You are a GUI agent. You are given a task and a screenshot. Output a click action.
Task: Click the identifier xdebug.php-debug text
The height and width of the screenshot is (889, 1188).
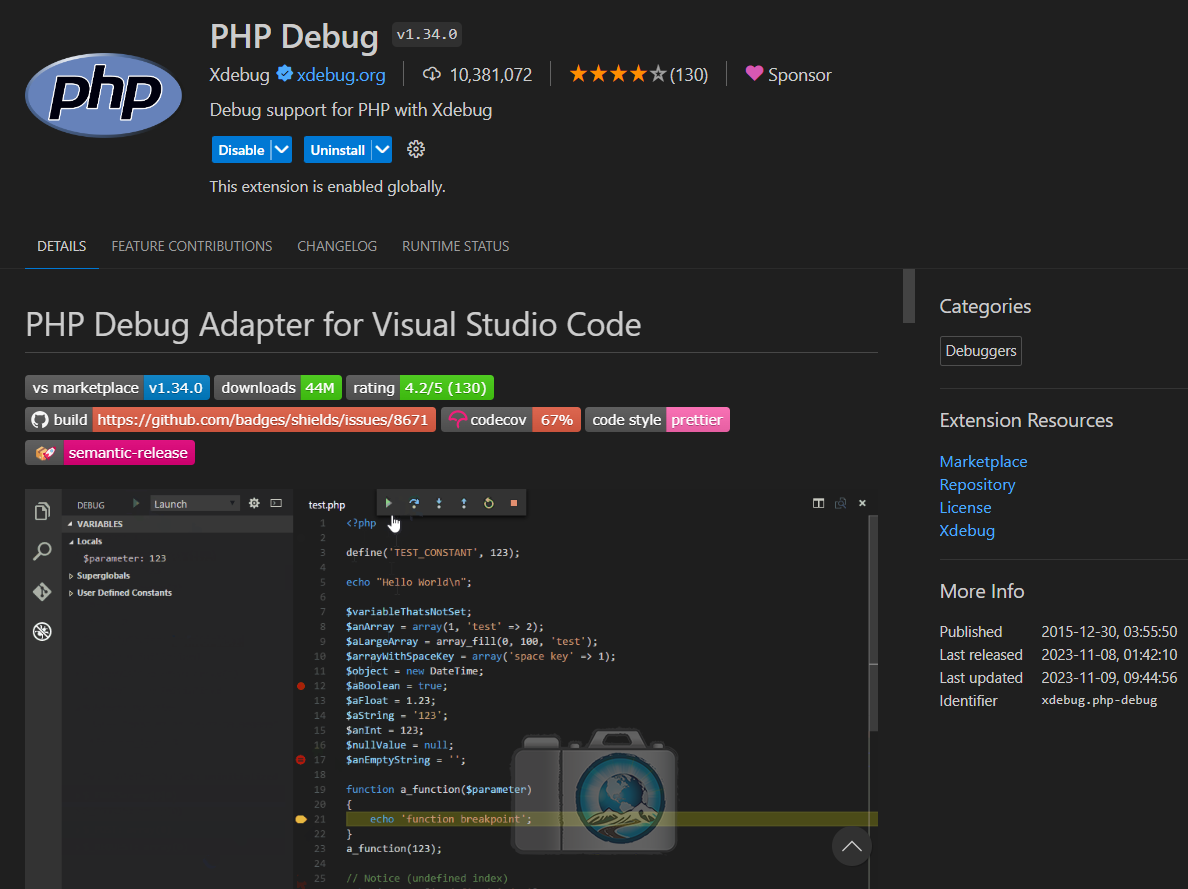click(1099, 700)
